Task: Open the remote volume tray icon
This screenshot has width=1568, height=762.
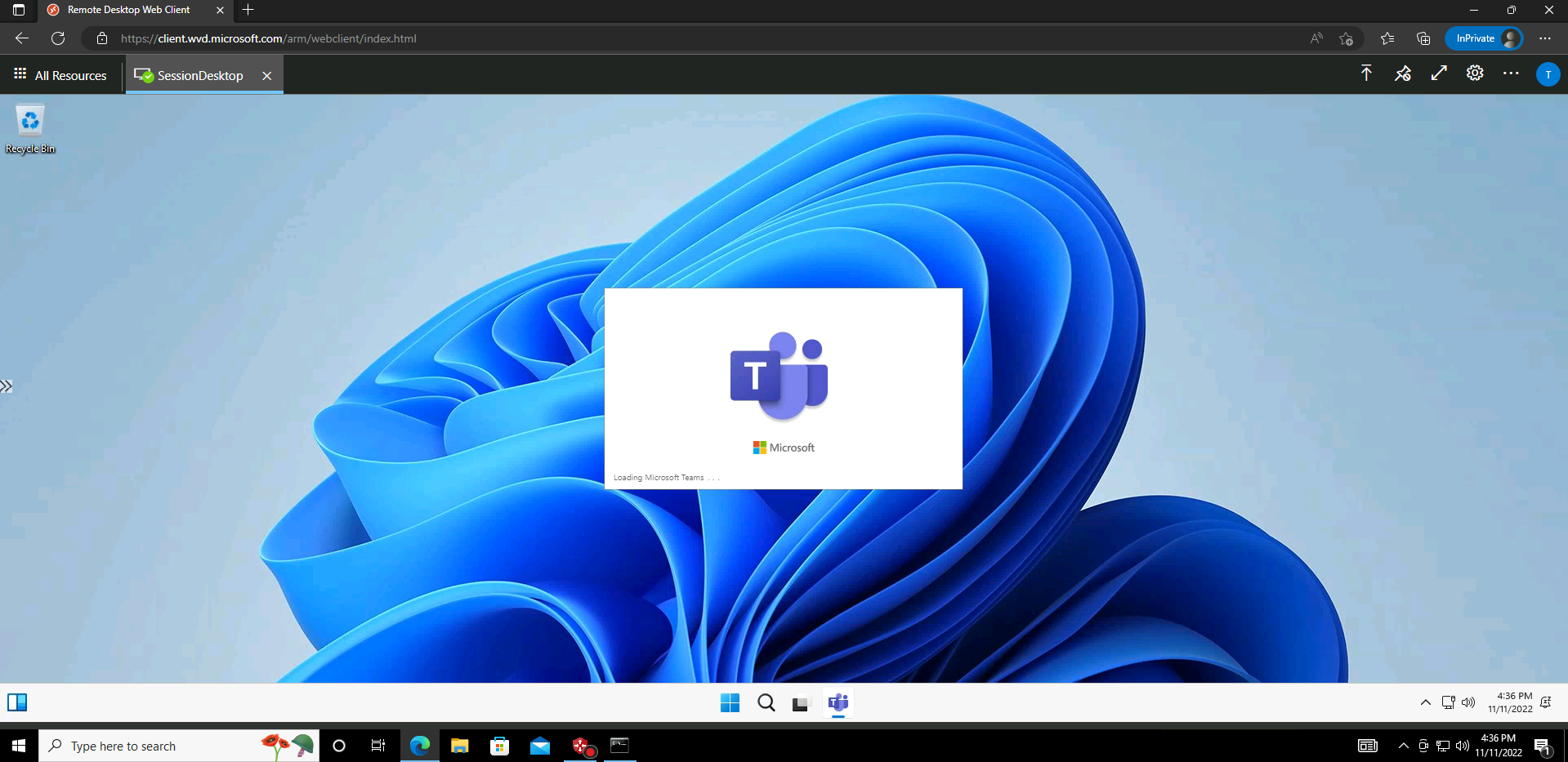Action: [1468, 702]
